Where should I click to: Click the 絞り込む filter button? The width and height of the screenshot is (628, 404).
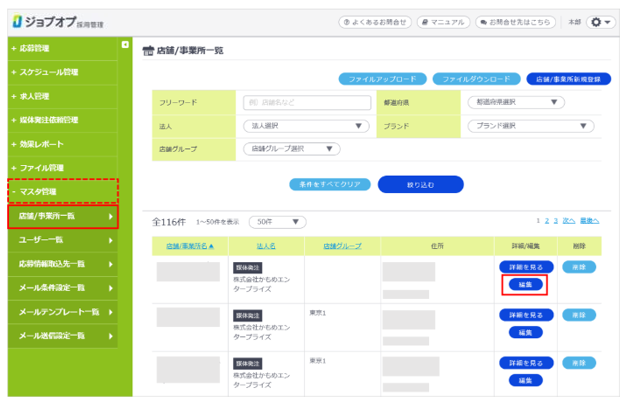click(420, 184)
